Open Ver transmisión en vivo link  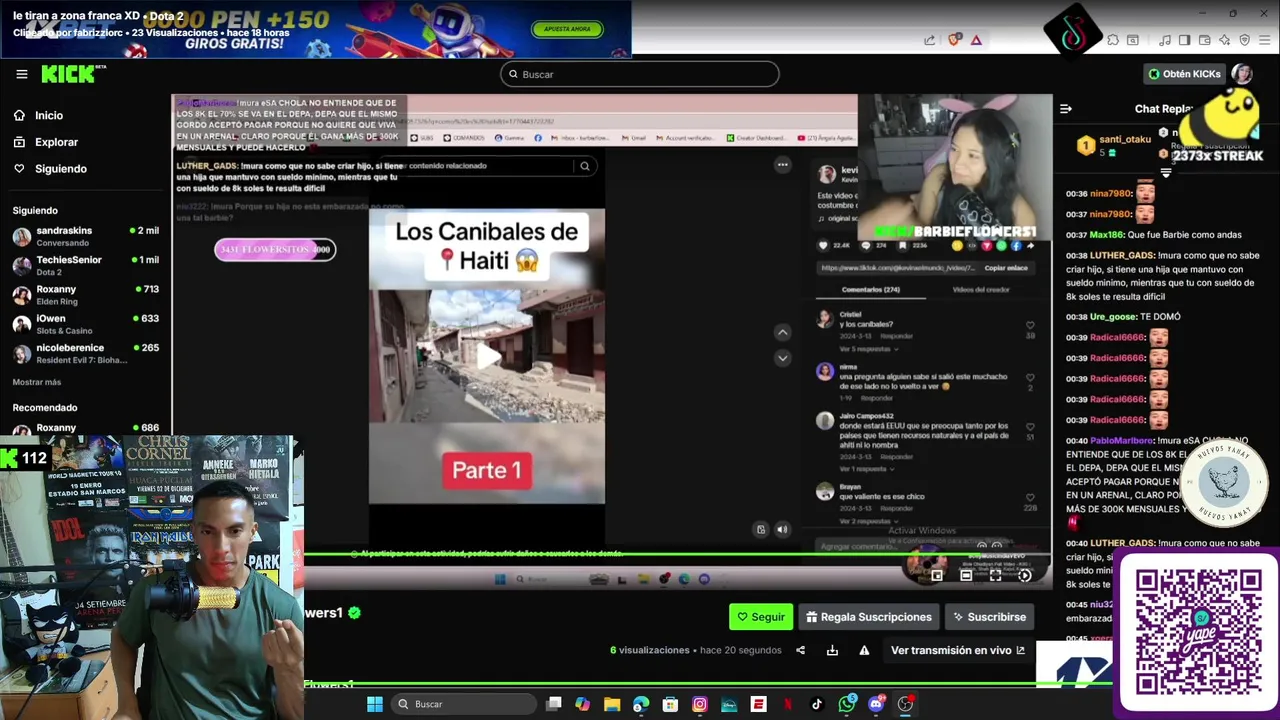(957, 650)
